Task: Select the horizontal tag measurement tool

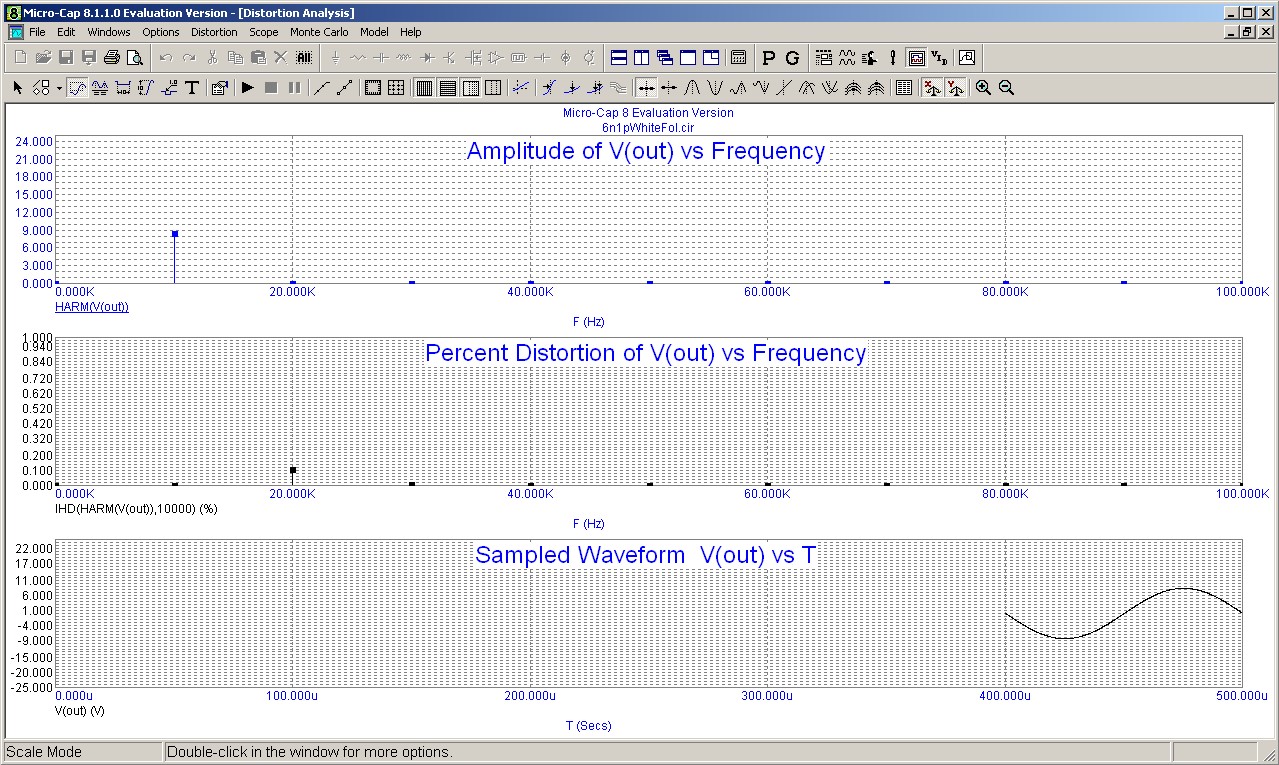Action: coord(124,88)
